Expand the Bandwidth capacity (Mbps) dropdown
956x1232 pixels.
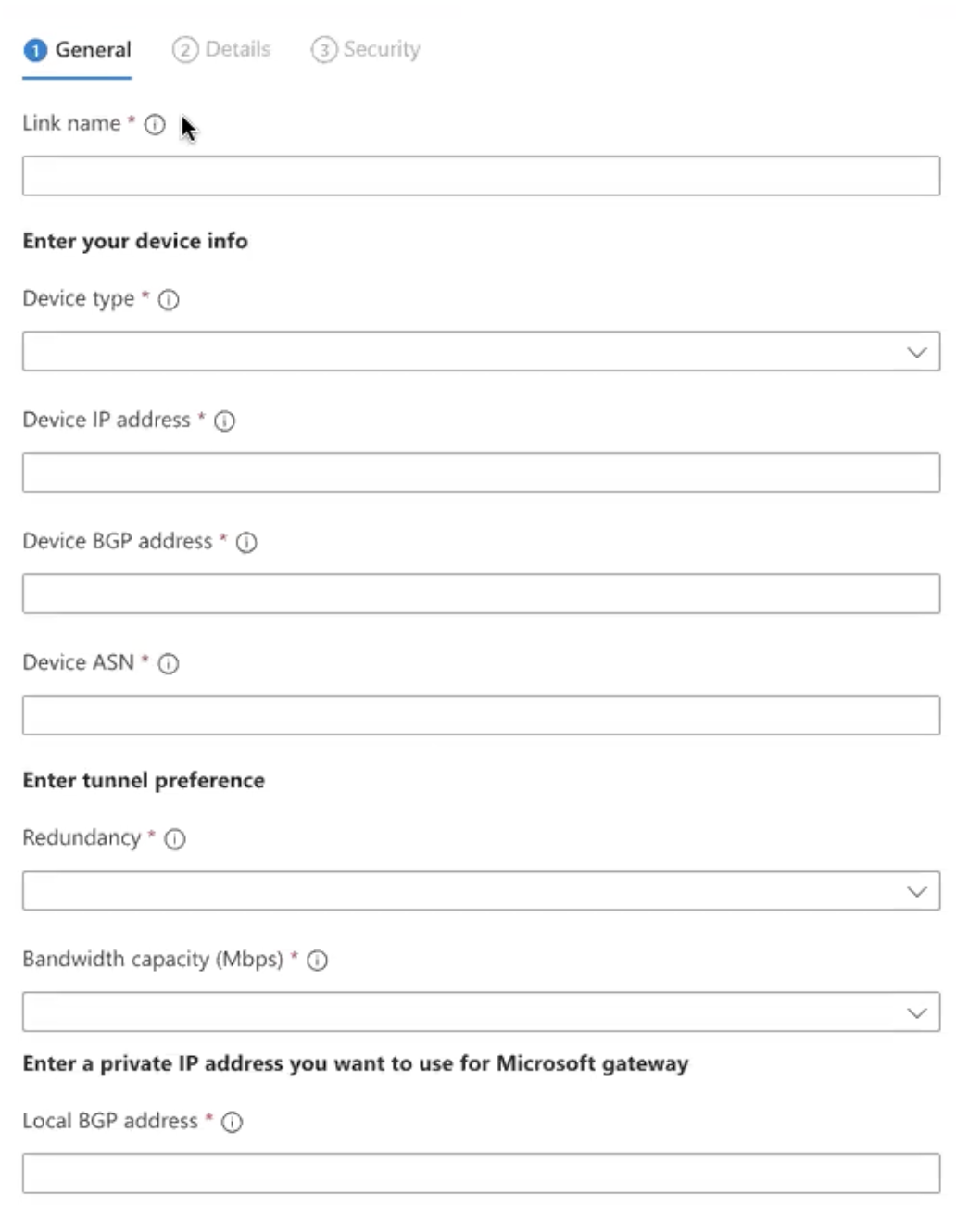481,1012
